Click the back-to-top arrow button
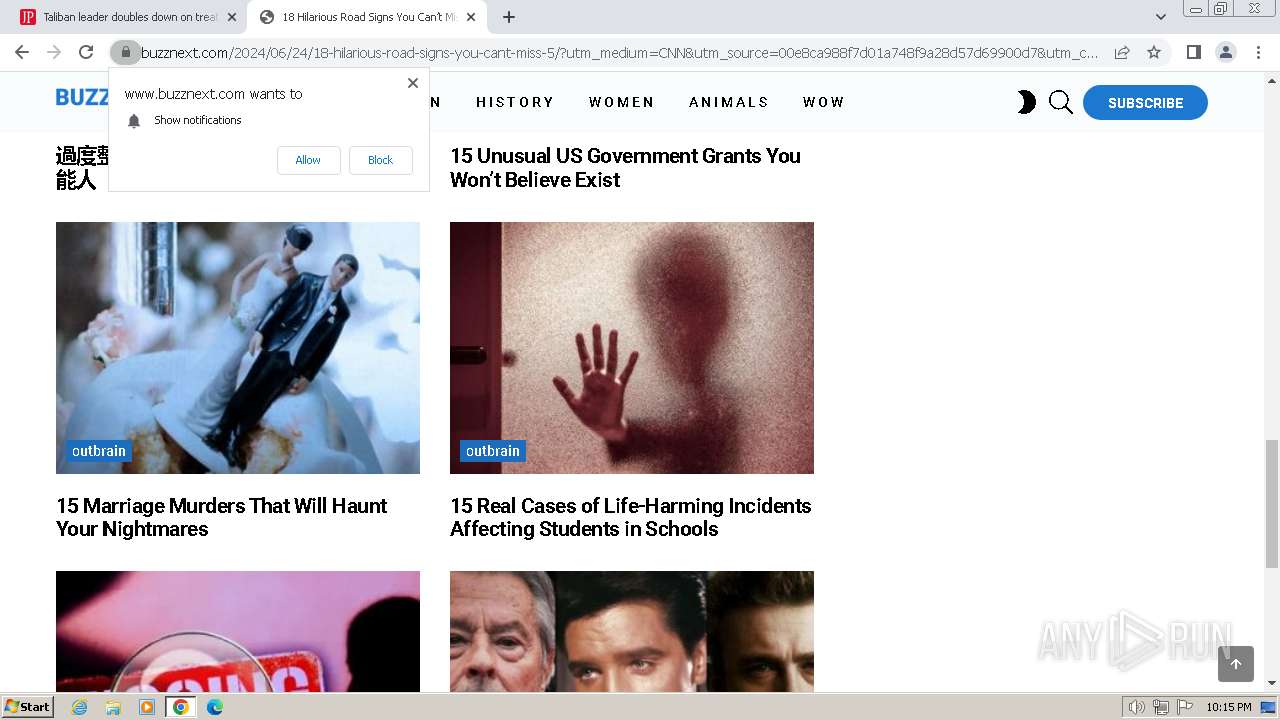 [1236, 664]
